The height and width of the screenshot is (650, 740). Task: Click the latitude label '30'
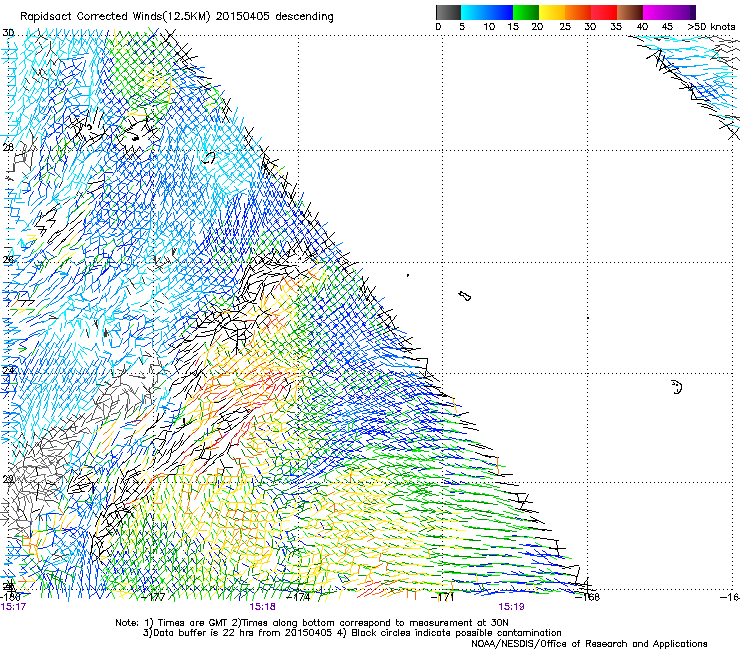8,33
